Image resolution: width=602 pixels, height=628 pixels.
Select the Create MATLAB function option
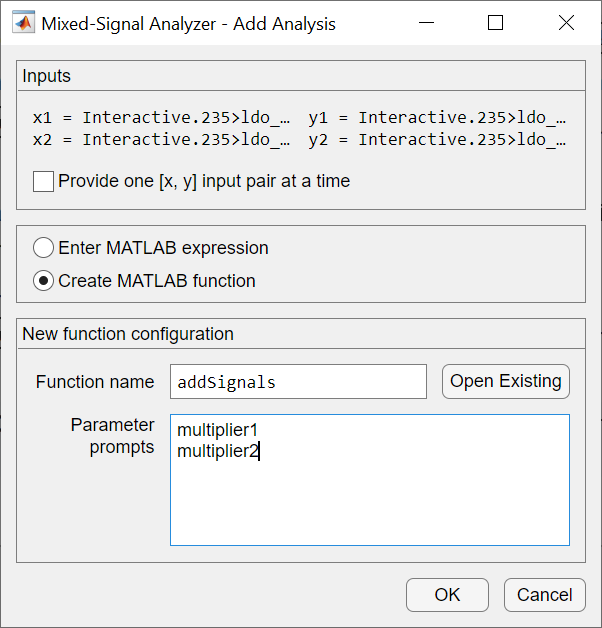(x=44, y=281)
